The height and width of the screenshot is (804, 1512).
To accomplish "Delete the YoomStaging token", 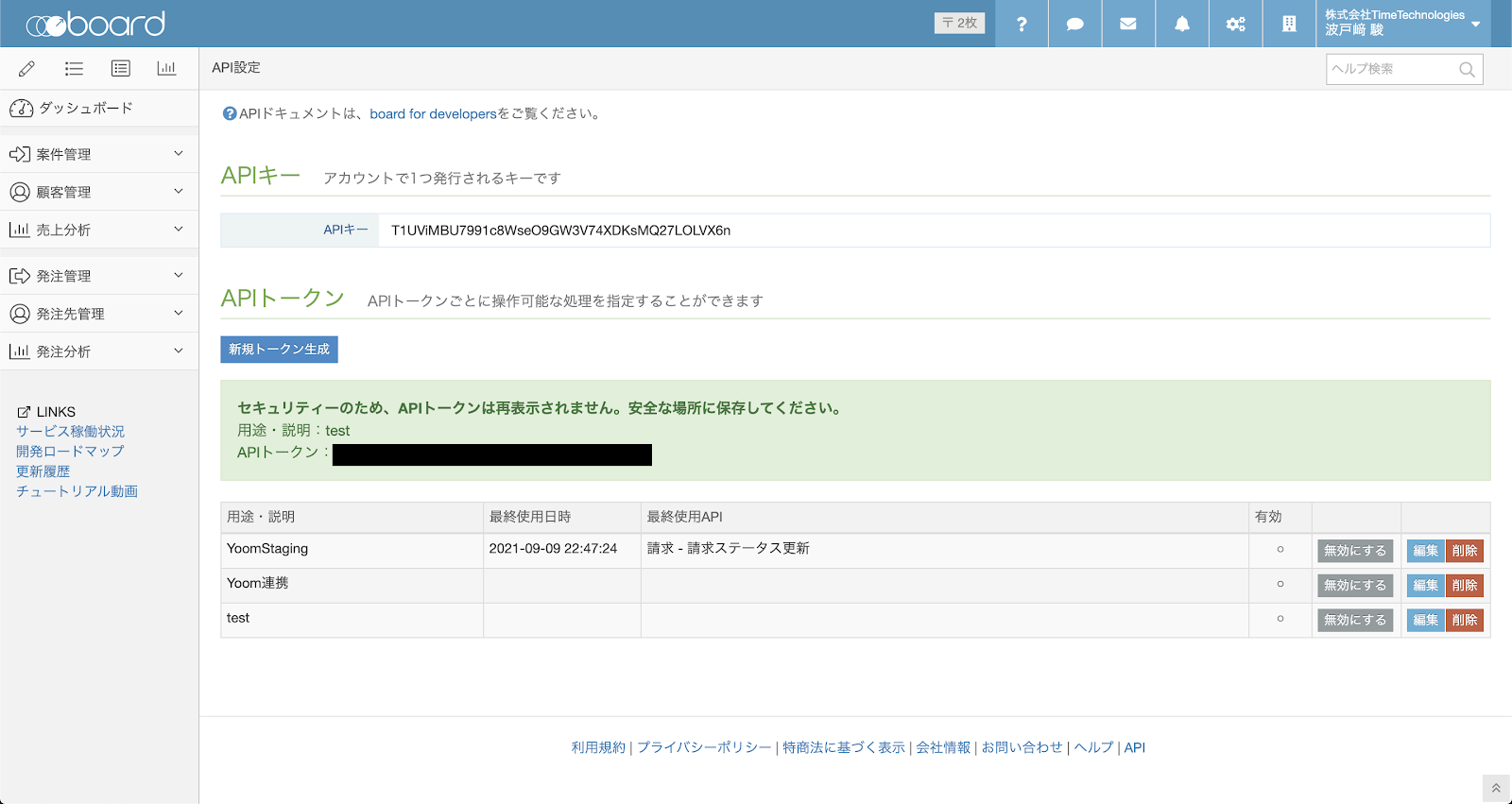I will [x=1465, y=551].
